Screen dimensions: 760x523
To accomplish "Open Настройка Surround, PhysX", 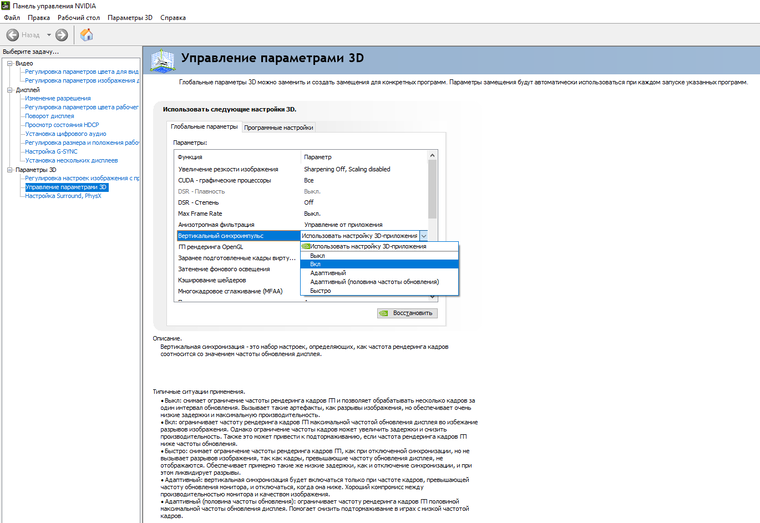I will pos(63,196).
